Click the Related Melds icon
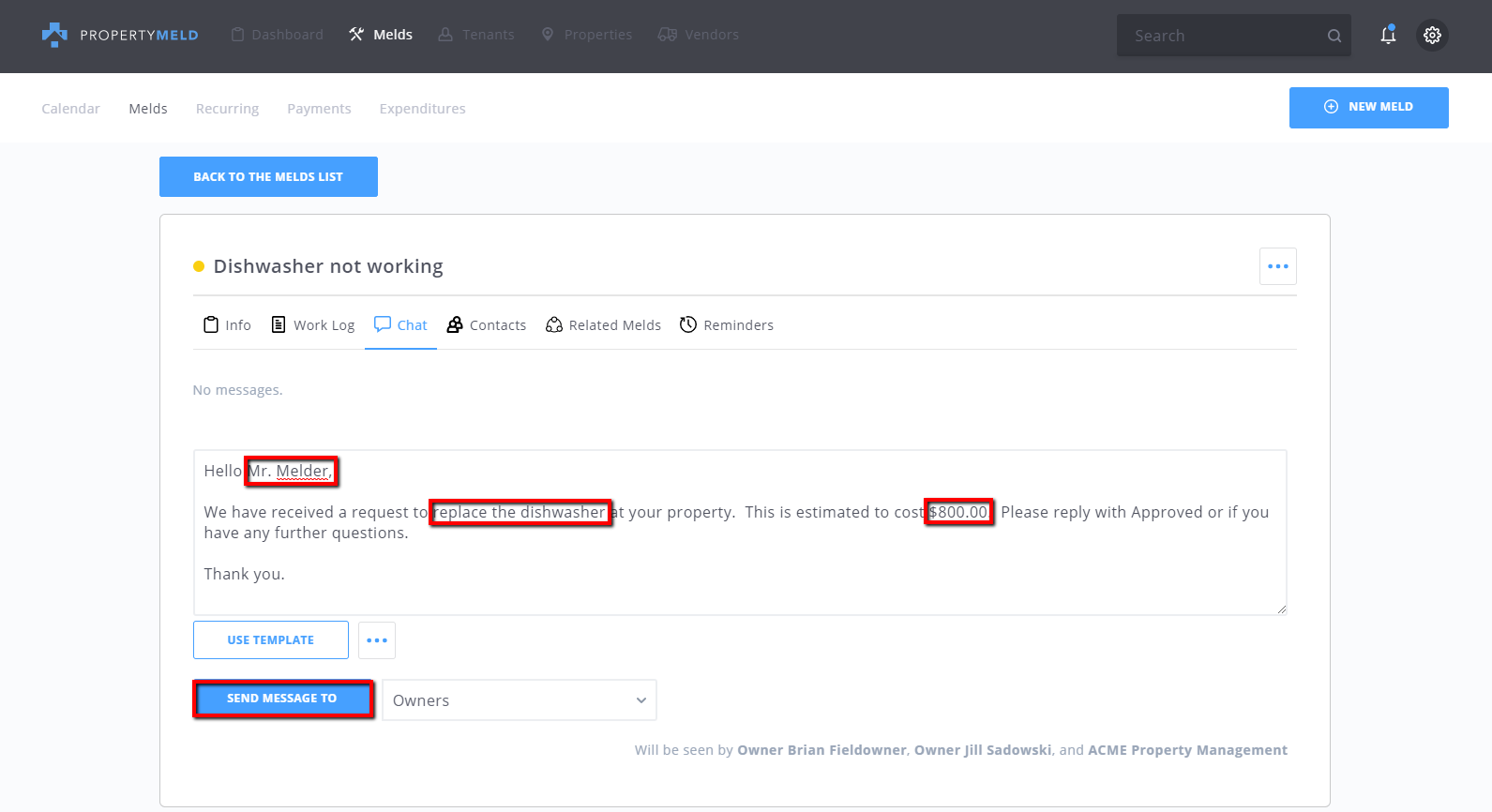This screenshot has height=812, width=1492. [x=554, y=324]
